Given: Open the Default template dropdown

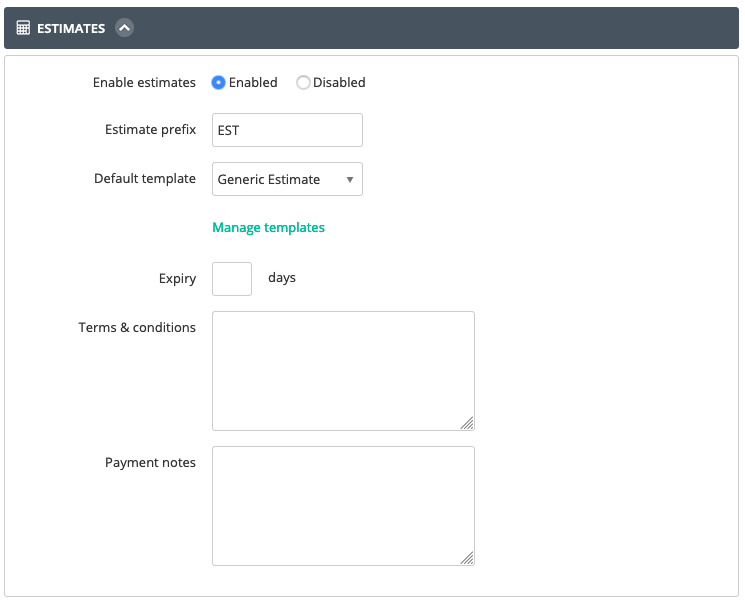Looking at the screenshot, I should click(x=287, y=179).
